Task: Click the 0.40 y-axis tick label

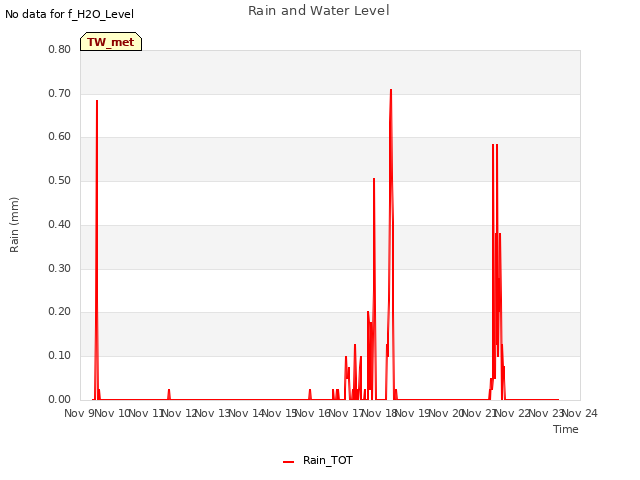Action: tap(60, 224)
